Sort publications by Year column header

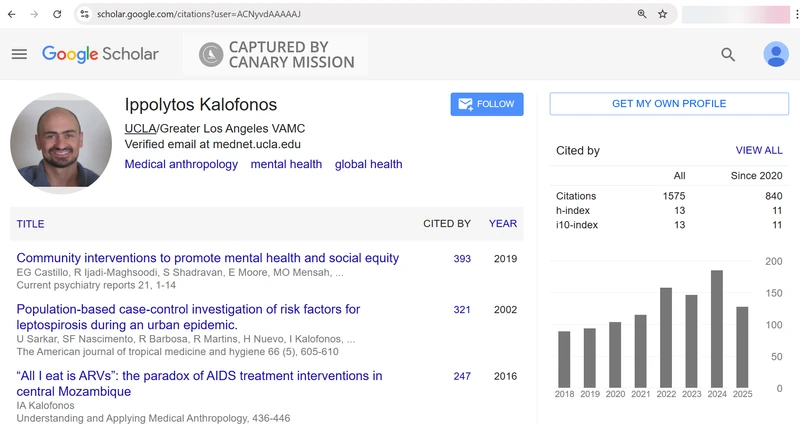[x=503, y=223]
